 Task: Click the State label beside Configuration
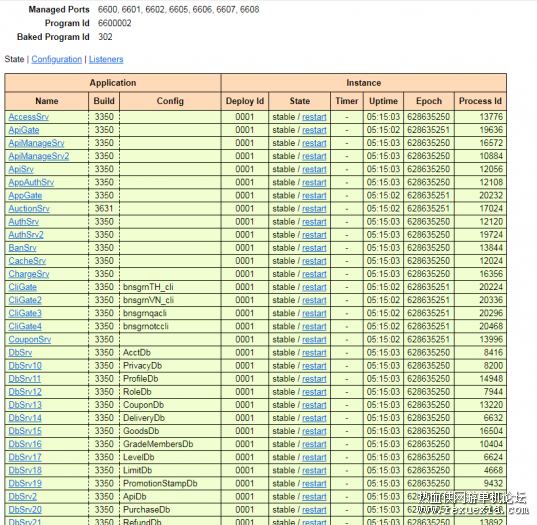(14, 59)
